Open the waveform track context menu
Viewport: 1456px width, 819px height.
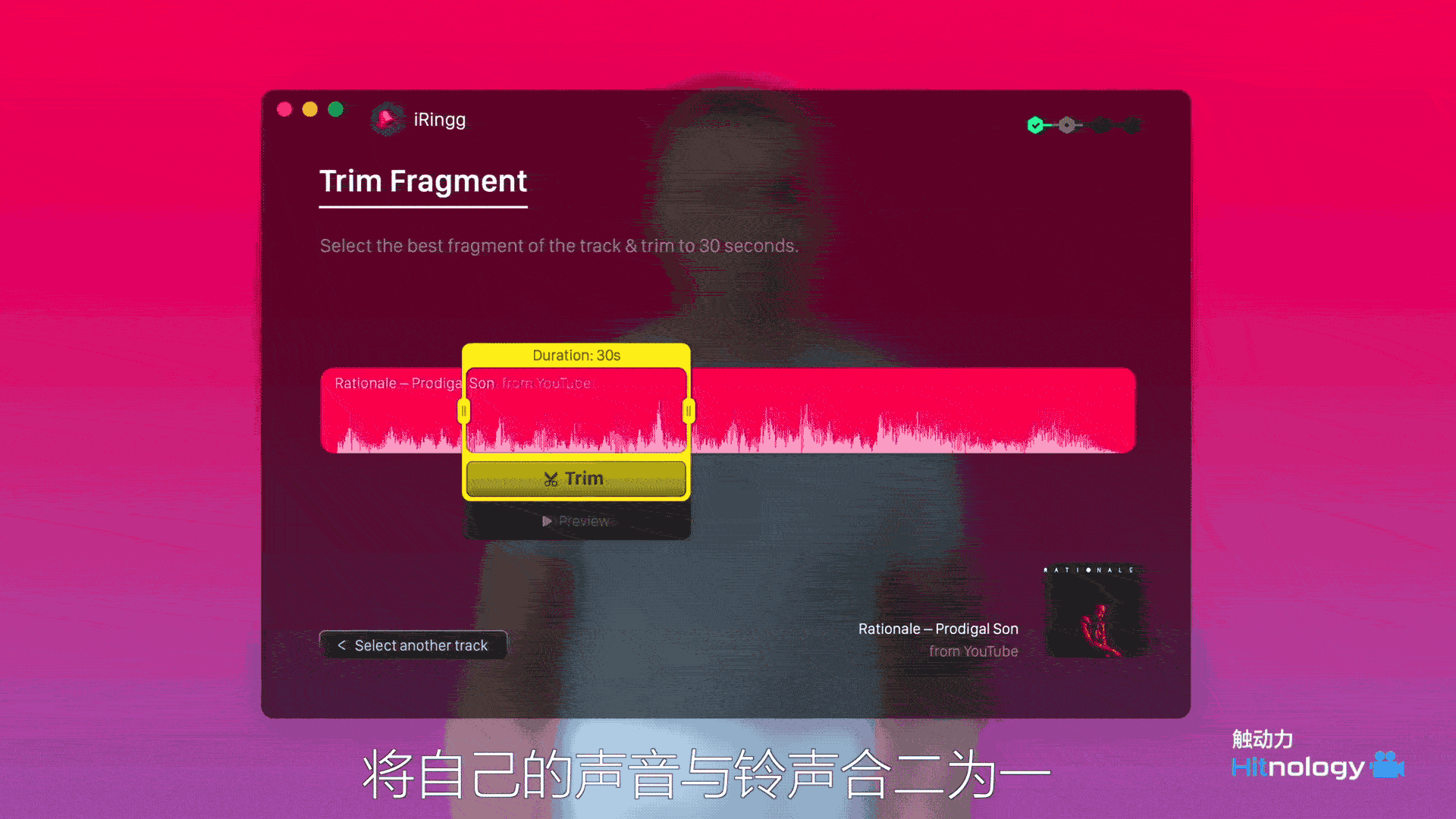coord(728,410)
